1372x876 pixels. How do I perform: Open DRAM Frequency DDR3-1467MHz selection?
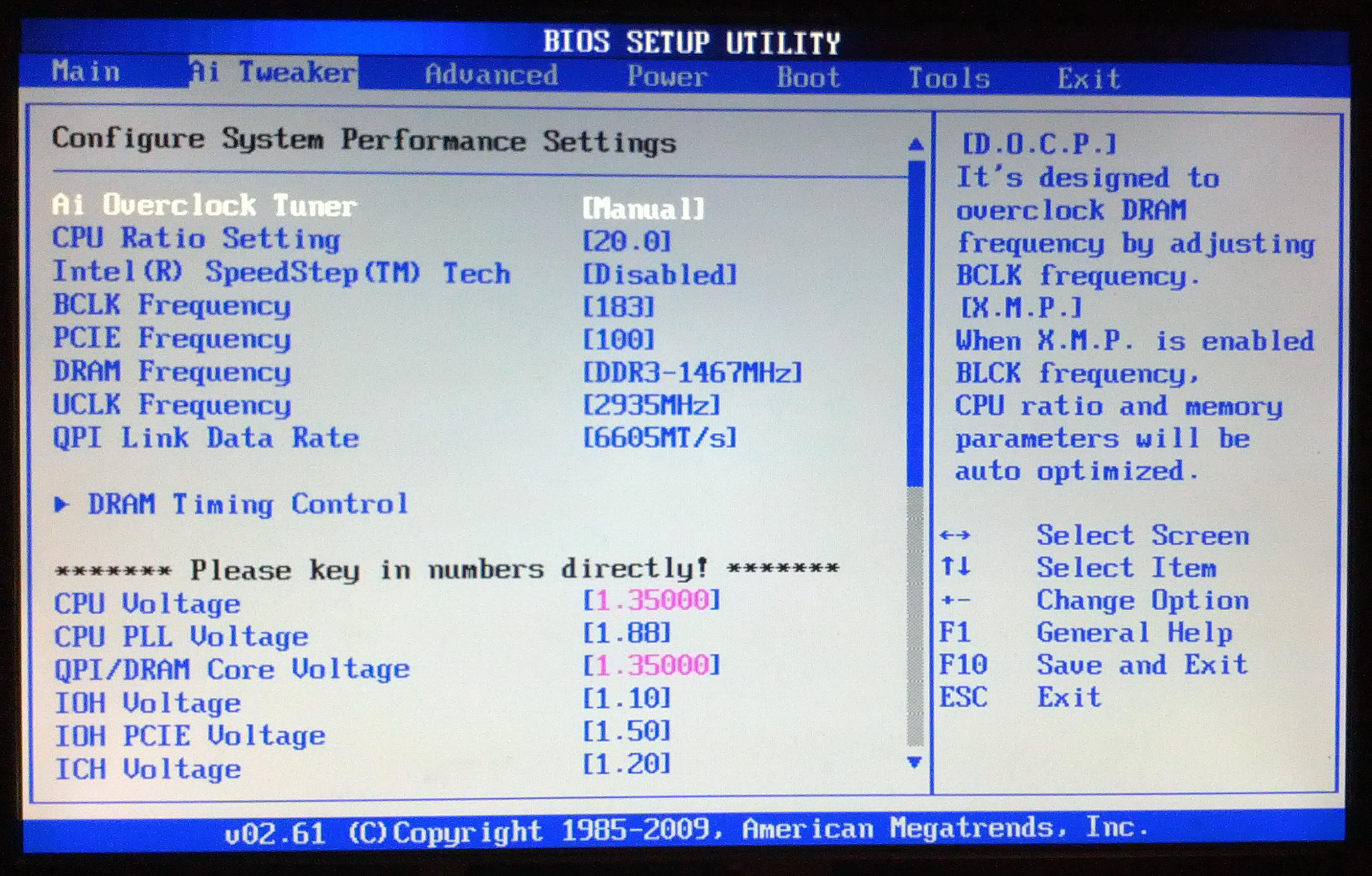pos(692,372)
